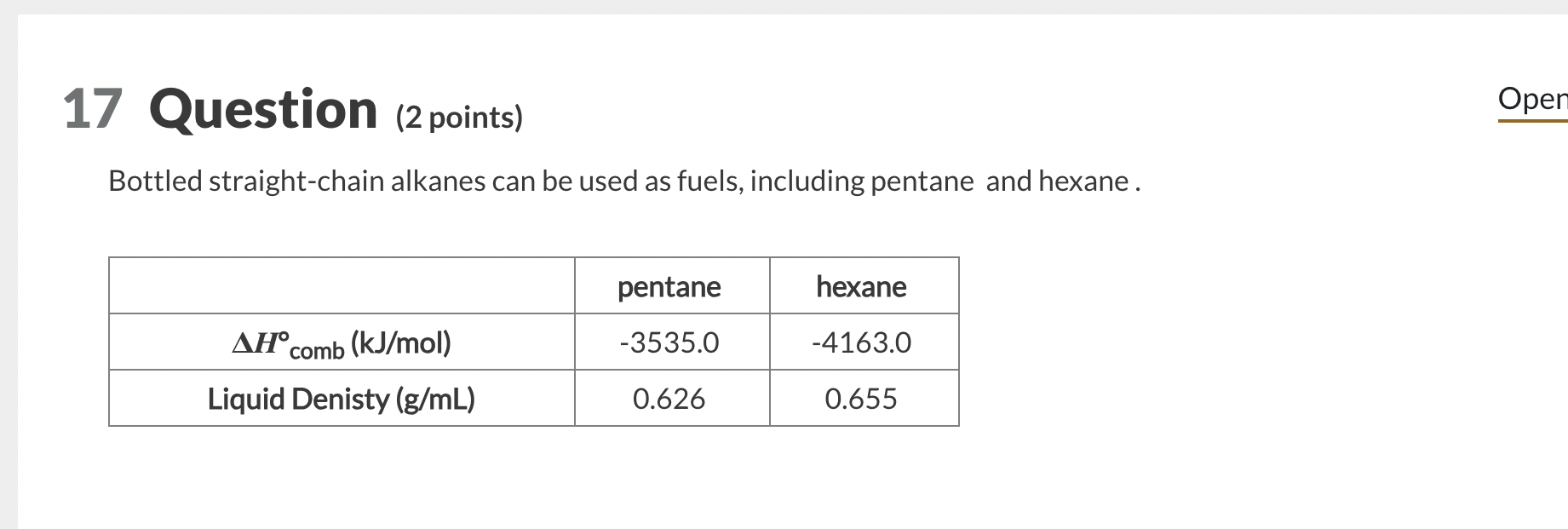
Task: Click the empty top-left table cell
Action: point(342,286)
